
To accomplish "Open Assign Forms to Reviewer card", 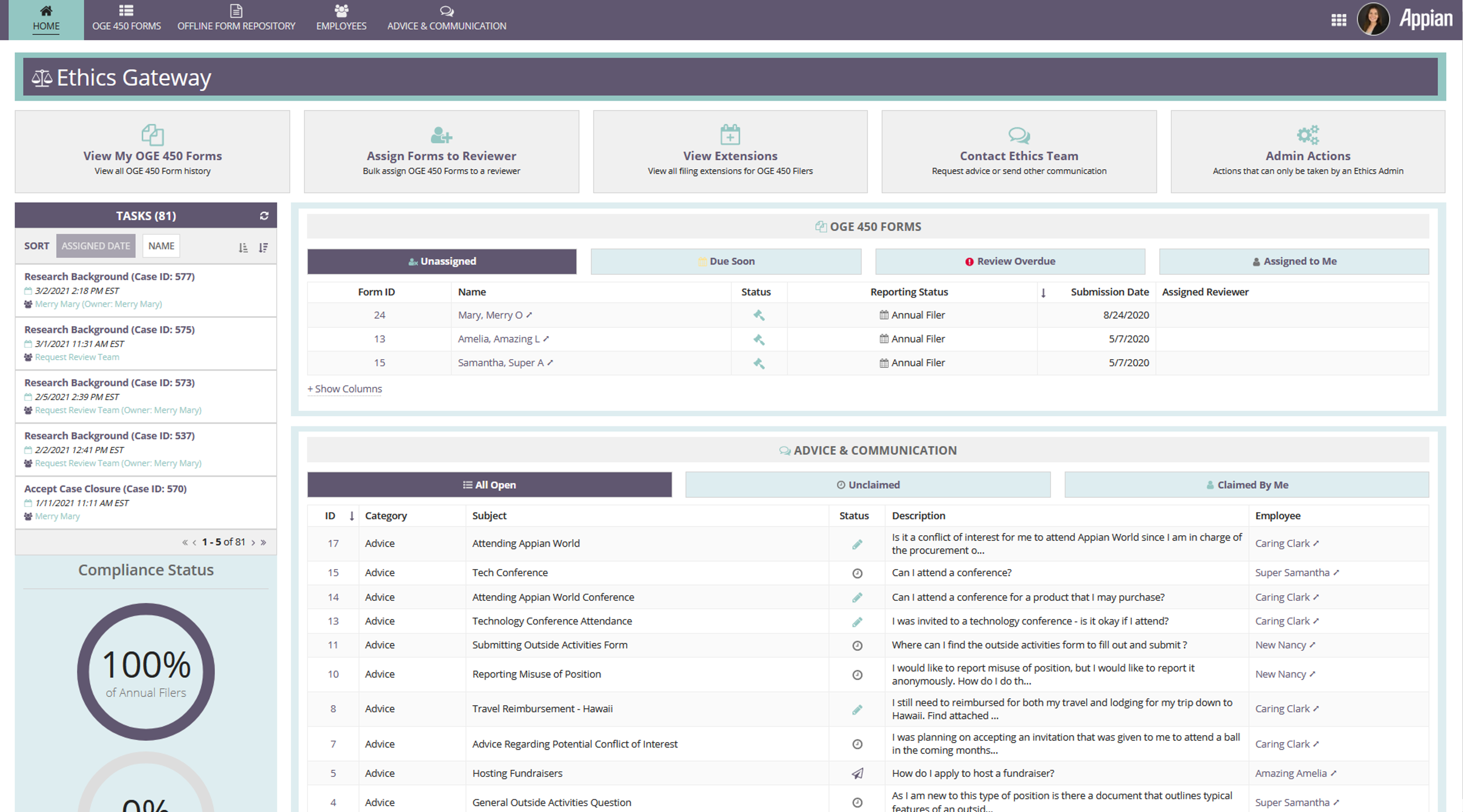I will [441, 152].
